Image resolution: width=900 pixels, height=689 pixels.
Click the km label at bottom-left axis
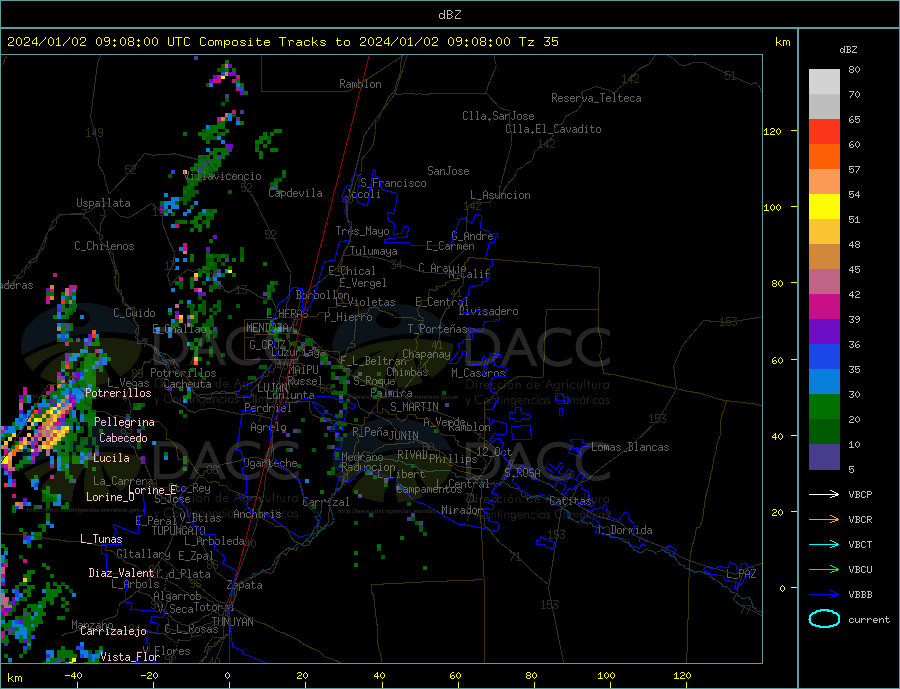click(15, 678)
